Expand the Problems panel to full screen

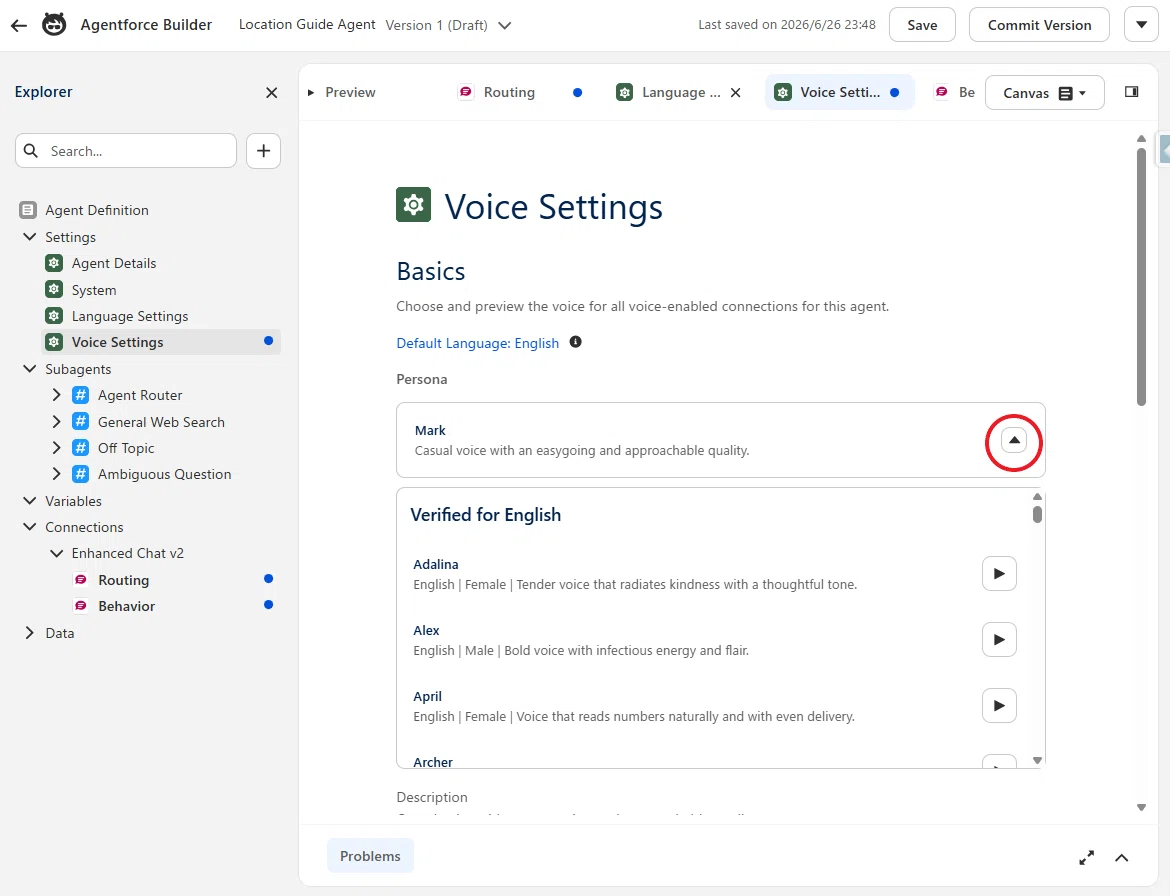pos(1086,858)
